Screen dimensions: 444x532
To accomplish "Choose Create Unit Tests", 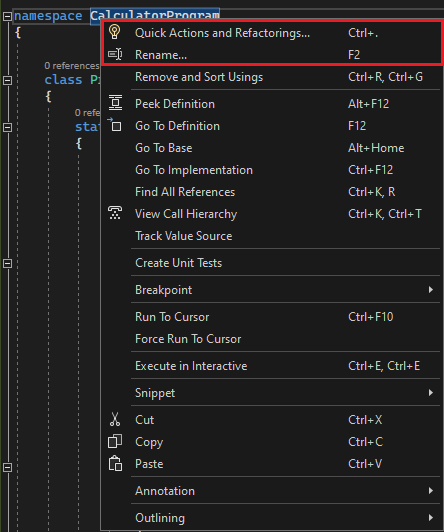I will pyautogui.click(x=272, y=263).
